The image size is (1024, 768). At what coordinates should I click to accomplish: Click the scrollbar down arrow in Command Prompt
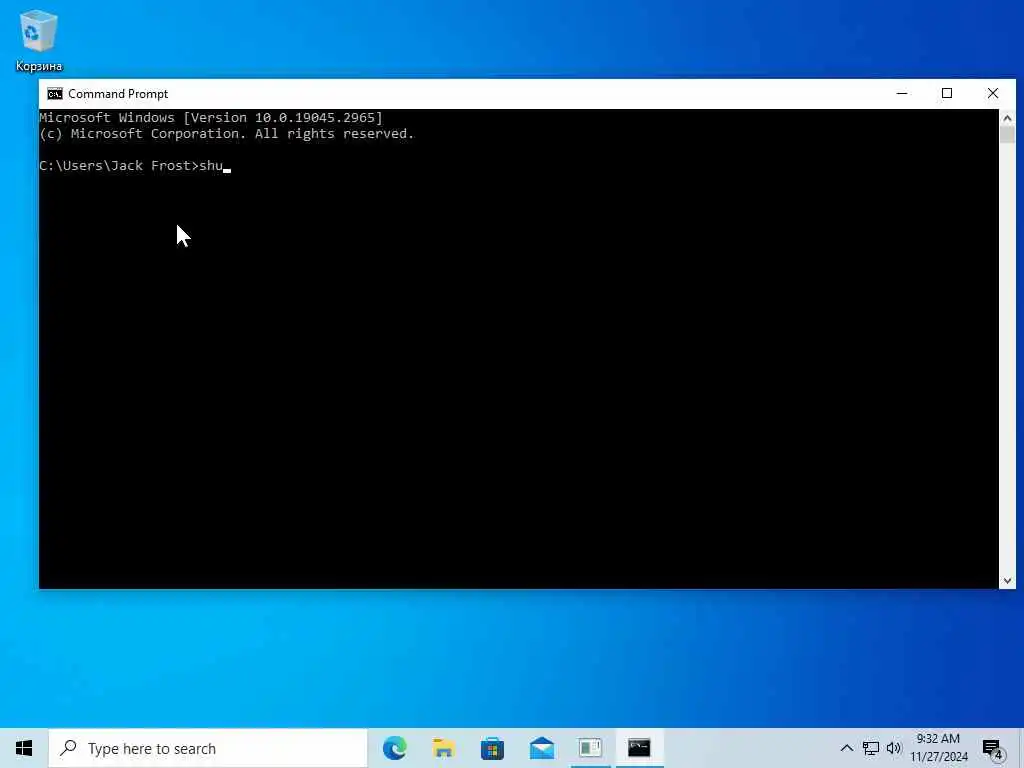pyautogui.click(x=1007, y=581)
